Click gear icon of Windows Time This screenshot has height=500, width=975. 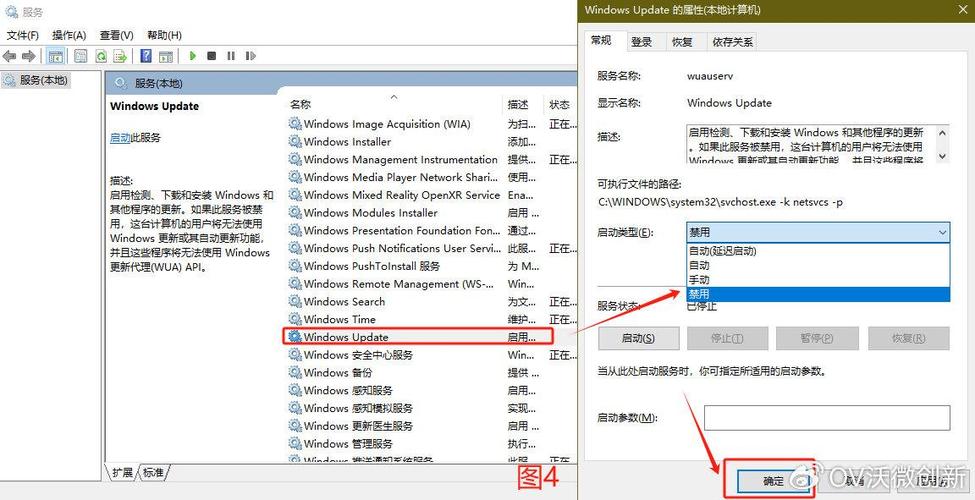[295, 320]
